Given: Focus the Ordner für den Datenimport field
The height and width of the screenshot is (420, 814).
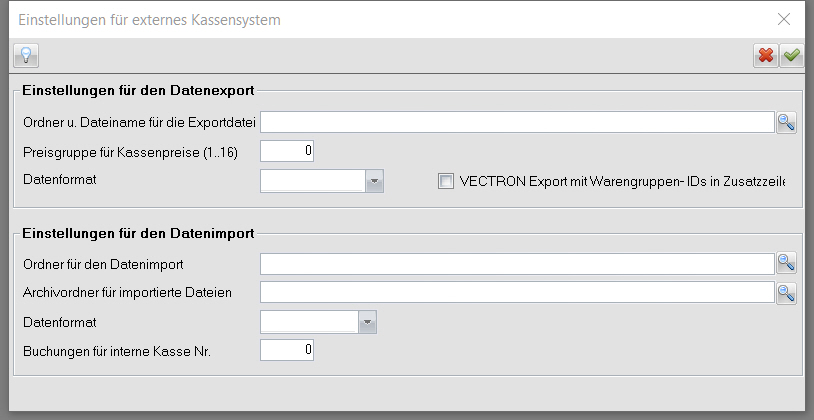Looking at the screenshot, I should click(518, 264).
